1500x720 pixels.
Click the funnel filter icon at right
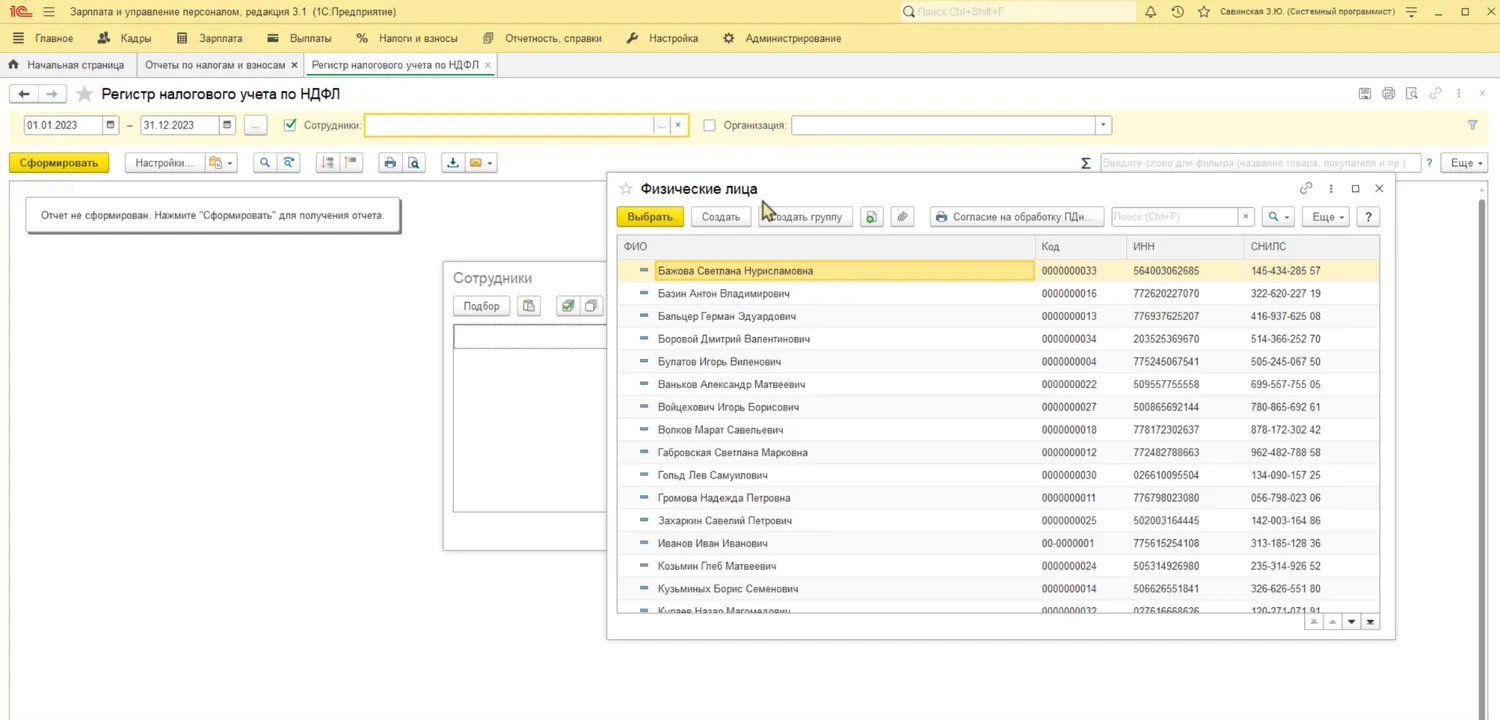[1472, 126]
